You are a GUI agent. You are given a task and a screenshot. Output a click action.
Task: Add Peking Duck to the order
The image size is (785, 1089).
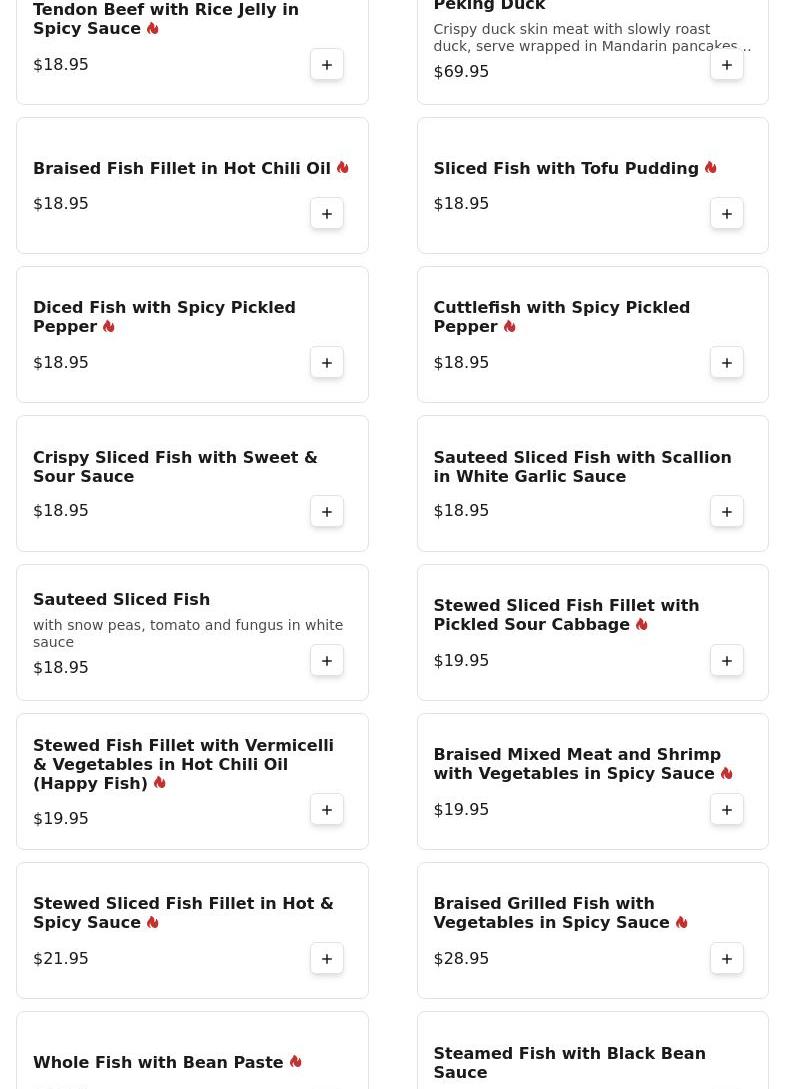[x=727, y=65]
